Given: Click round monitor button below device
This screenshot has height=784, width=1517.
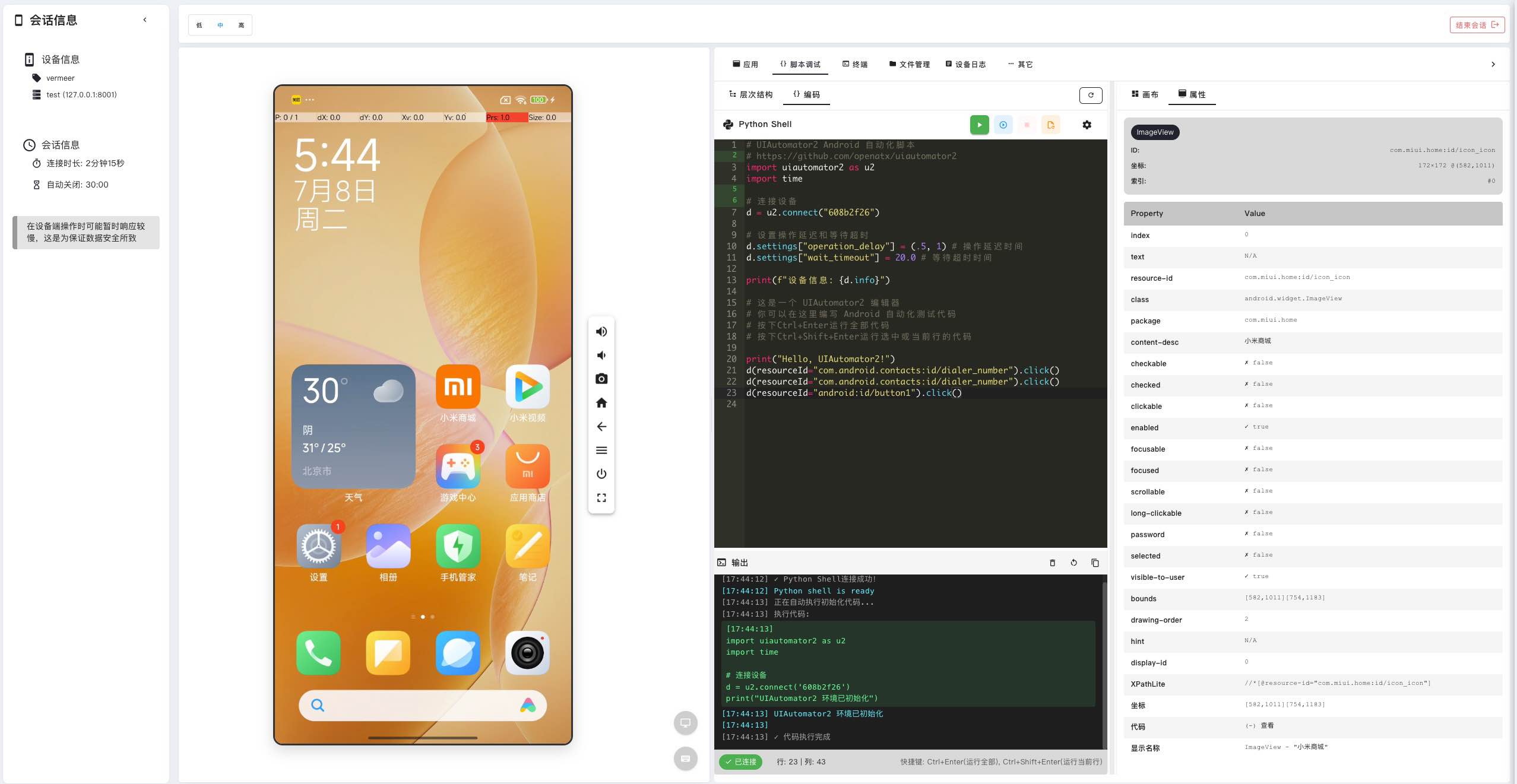Looking at the screenshot, I should (x=685, y=723).
